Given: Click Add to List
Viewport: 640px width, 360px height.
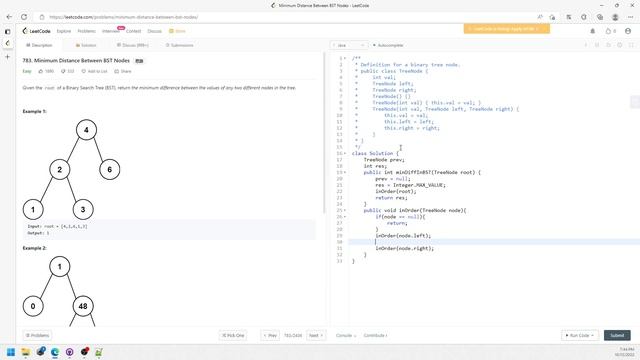Looking at the screenshot, I should pos(94,71).
